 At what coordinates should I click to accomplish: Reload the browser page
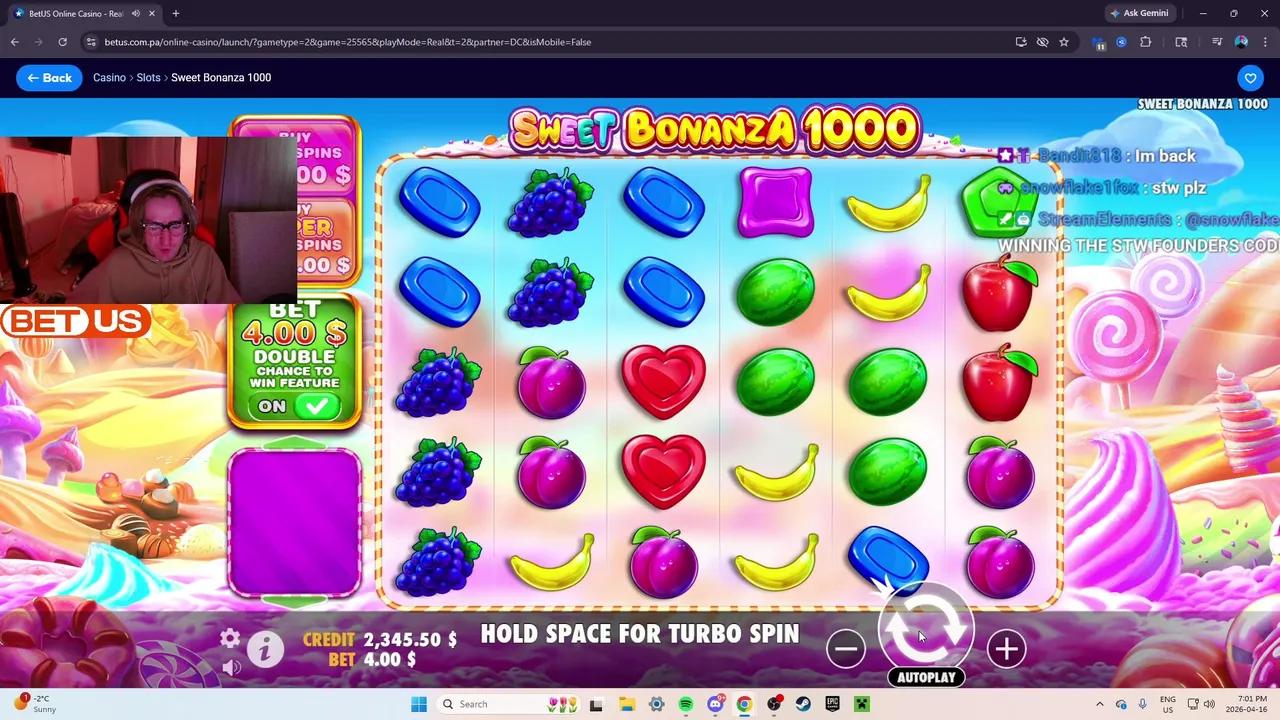pyautogui.click(x=62, y=42)
